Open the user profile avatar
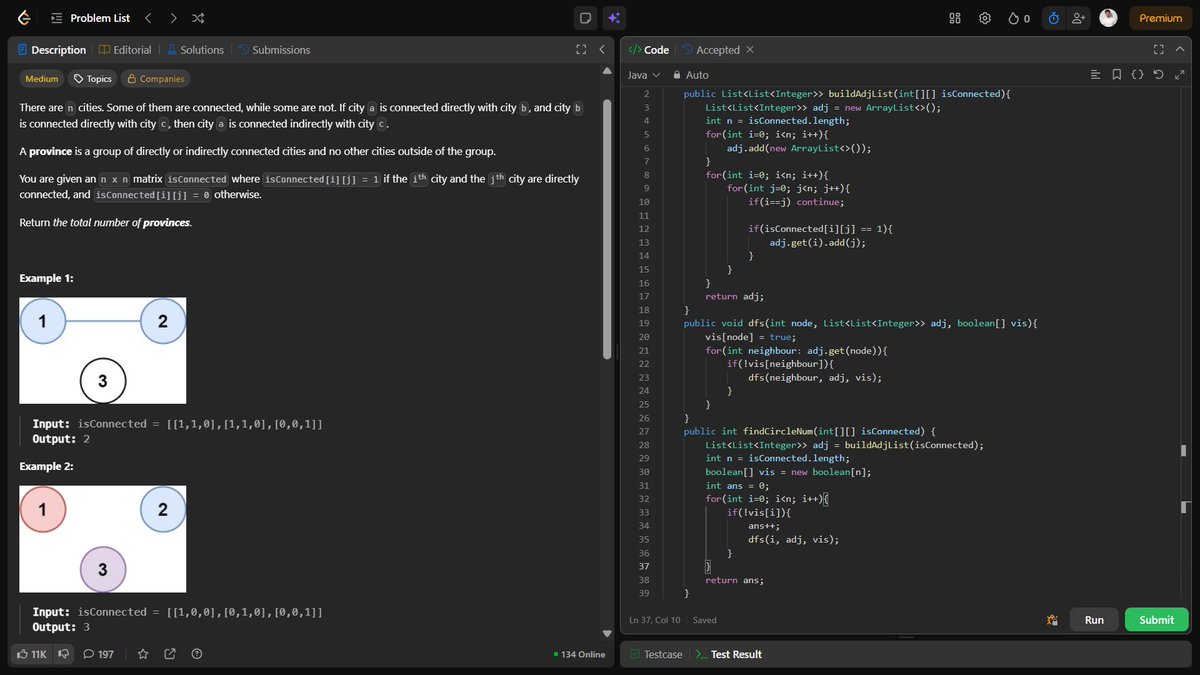 [x=1108, y=18]
